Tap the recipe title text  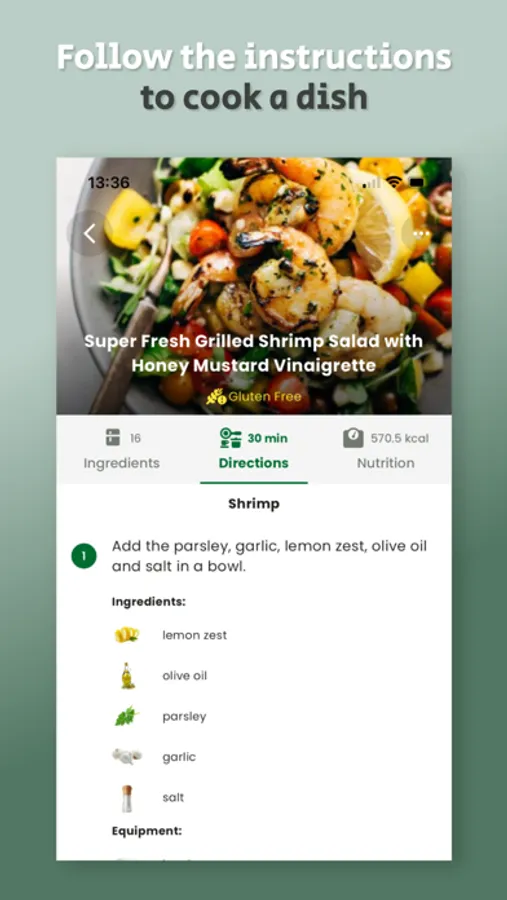[x=254, y=353]
